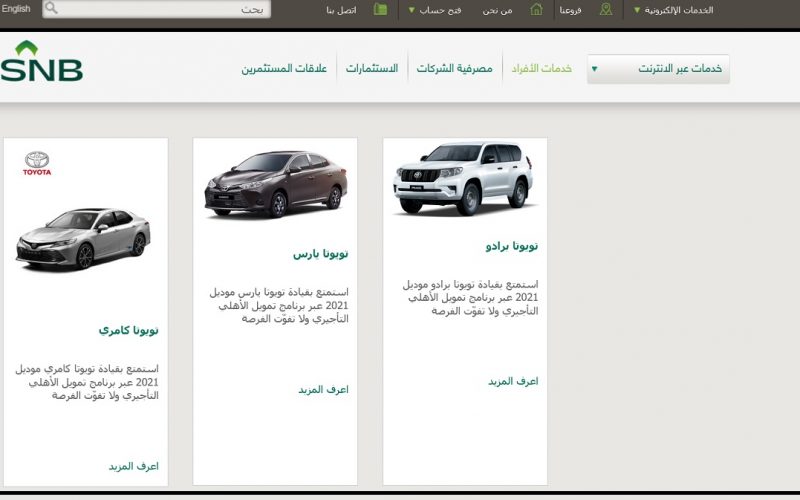Focus the بحث search field
The height and width of the screenshot is (500, 800).
pyautogui.click(x=156, y=9)
